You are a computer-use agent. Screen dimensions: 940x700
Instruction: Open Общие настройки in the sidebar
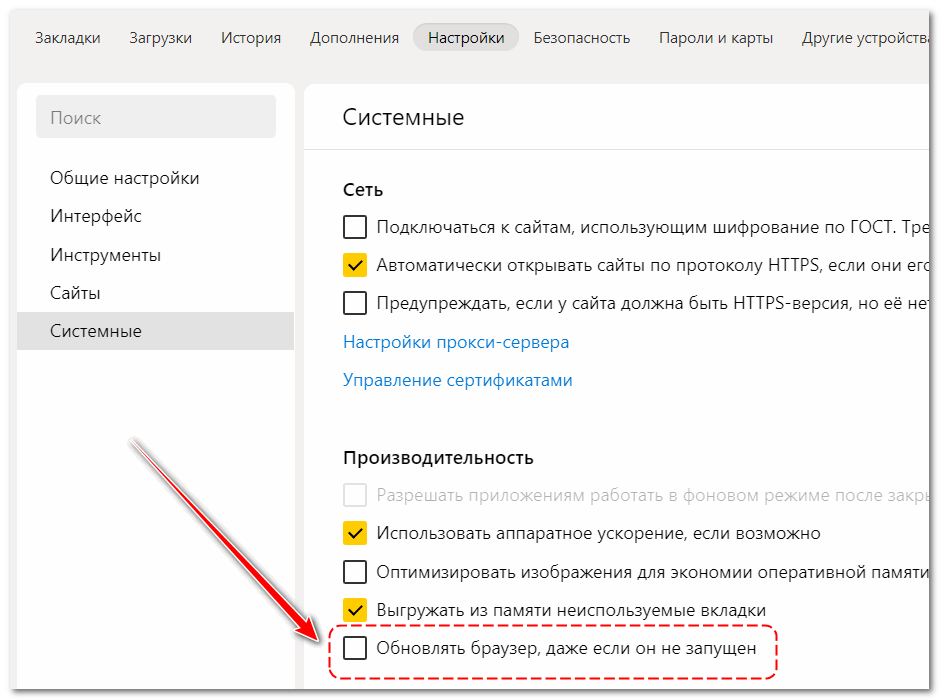pyautogui.click(x=125, y=178)
